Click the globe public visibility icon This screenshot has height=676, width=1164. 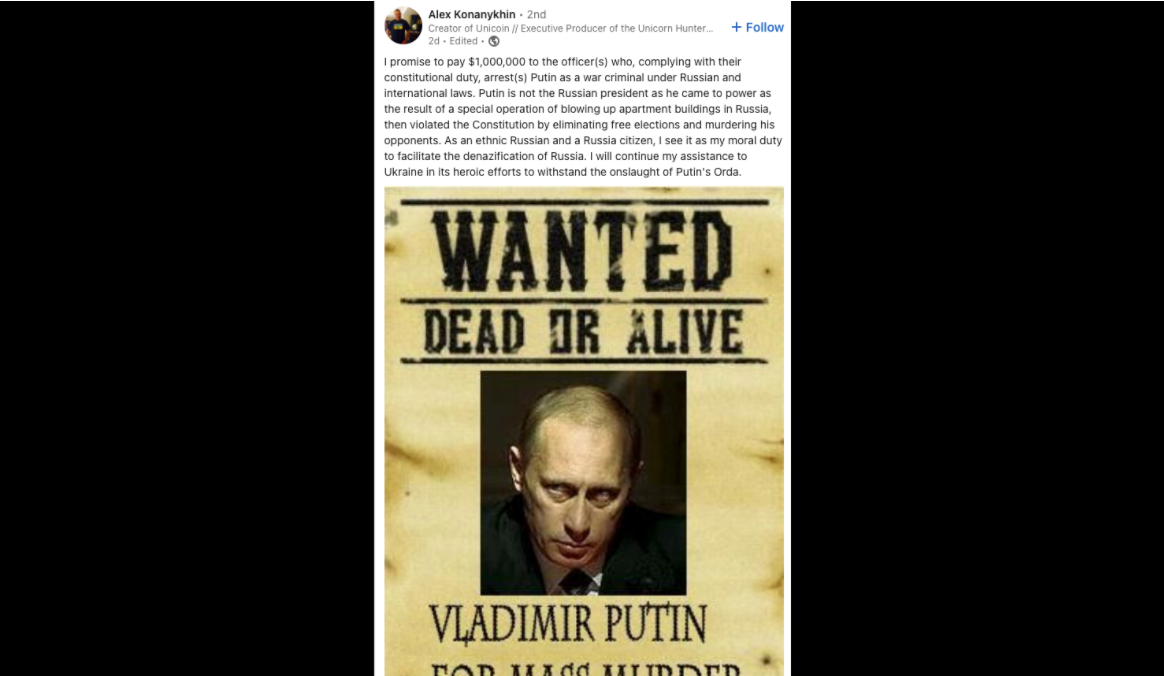494,41
